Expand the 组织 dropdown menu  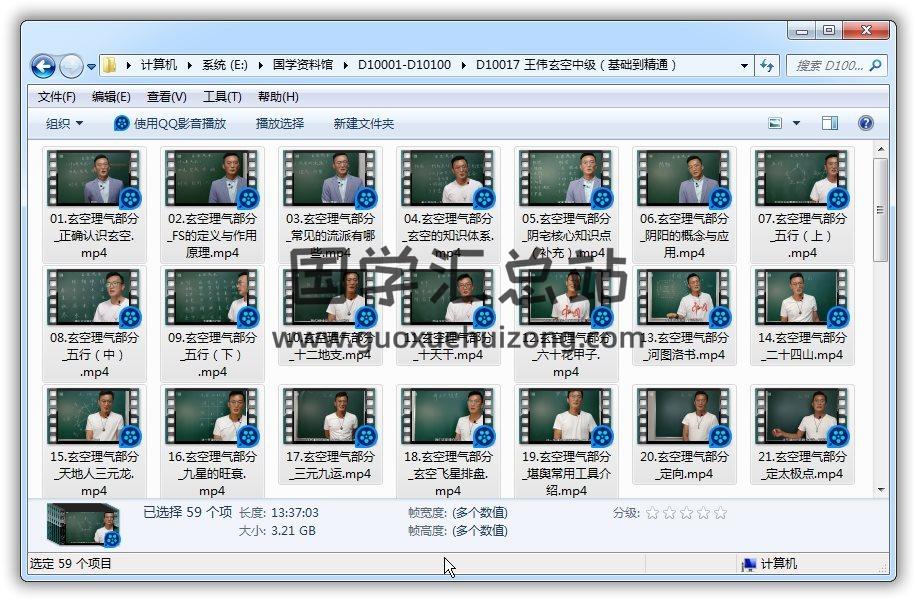[x=65, y=123]
